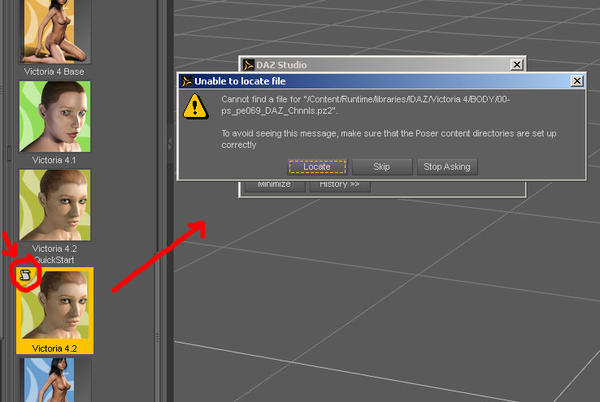600x402 pixels.
Task: Click the Victoria 4 Base label text
Action: coord(54,72)
